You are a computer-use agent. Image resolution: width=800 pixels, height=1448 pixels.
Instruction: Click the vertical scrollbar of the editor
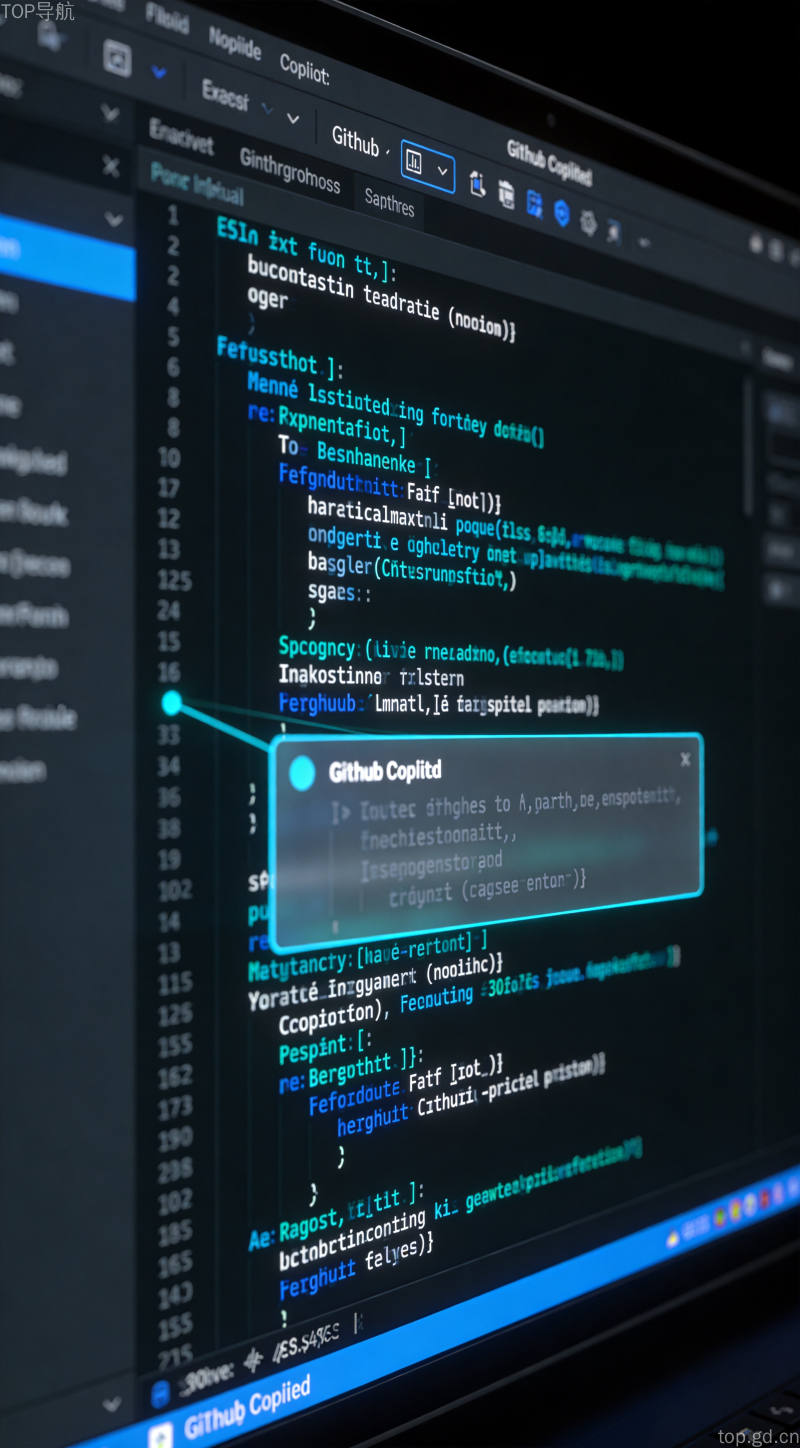click(x=747, y=445)
